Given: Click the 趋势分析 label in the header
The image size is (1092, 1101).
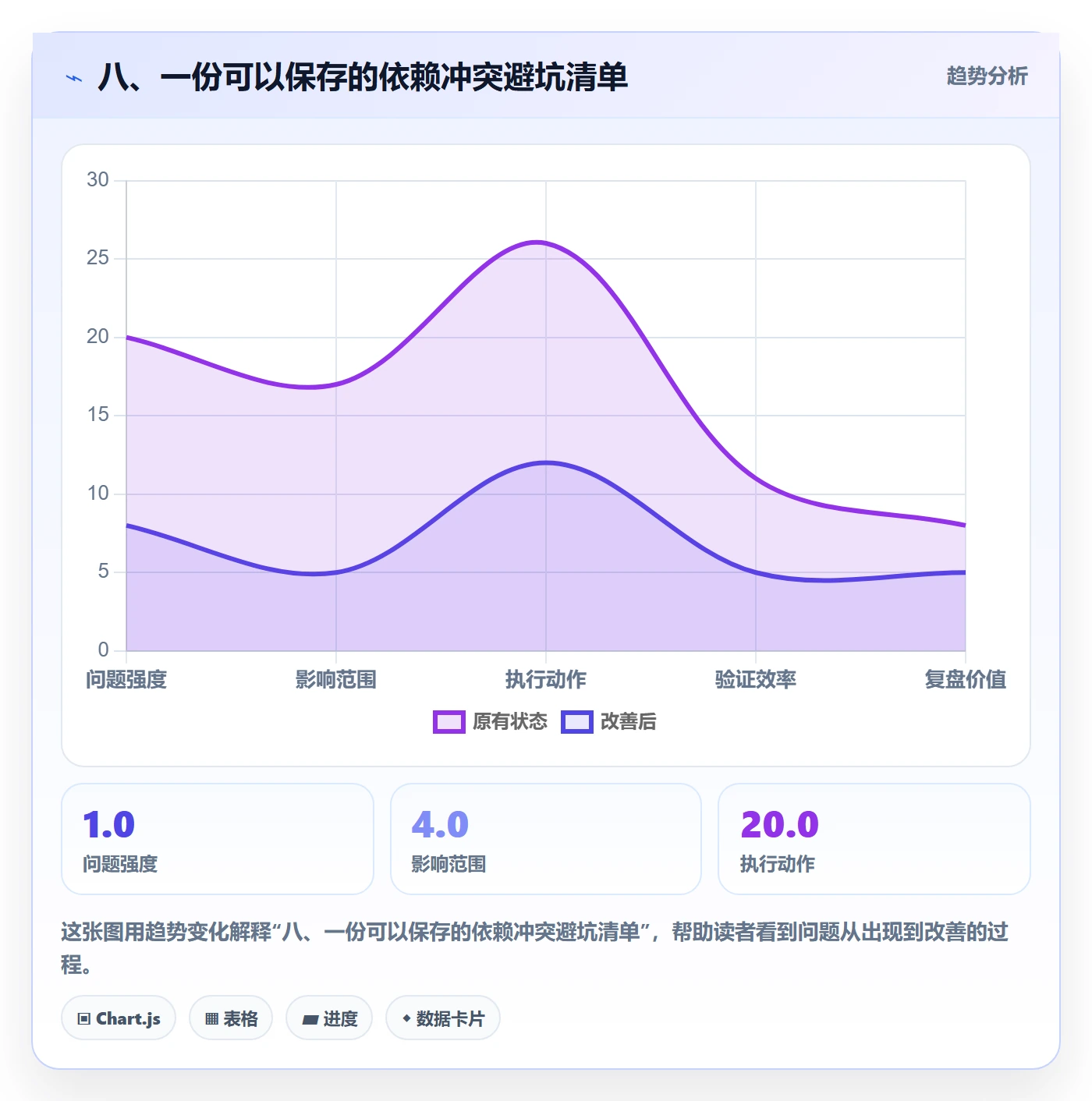Looking at the screenshot, I should tap(987, 76).
